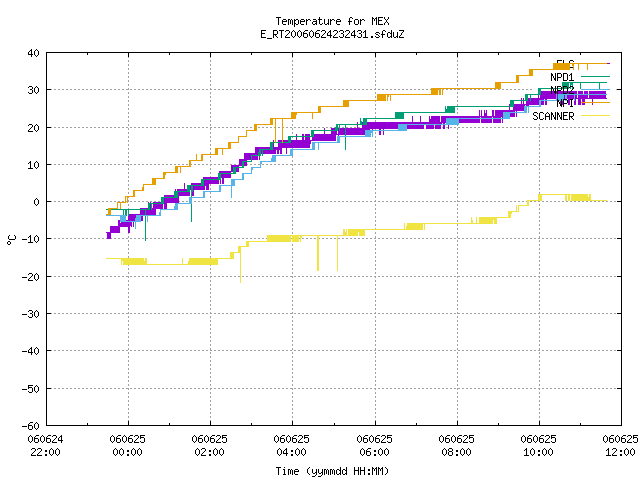This screenshot has height=480, width=640.
Task: Click the x-axis label '060625 10:00'
Action: (x=538, y=446)
